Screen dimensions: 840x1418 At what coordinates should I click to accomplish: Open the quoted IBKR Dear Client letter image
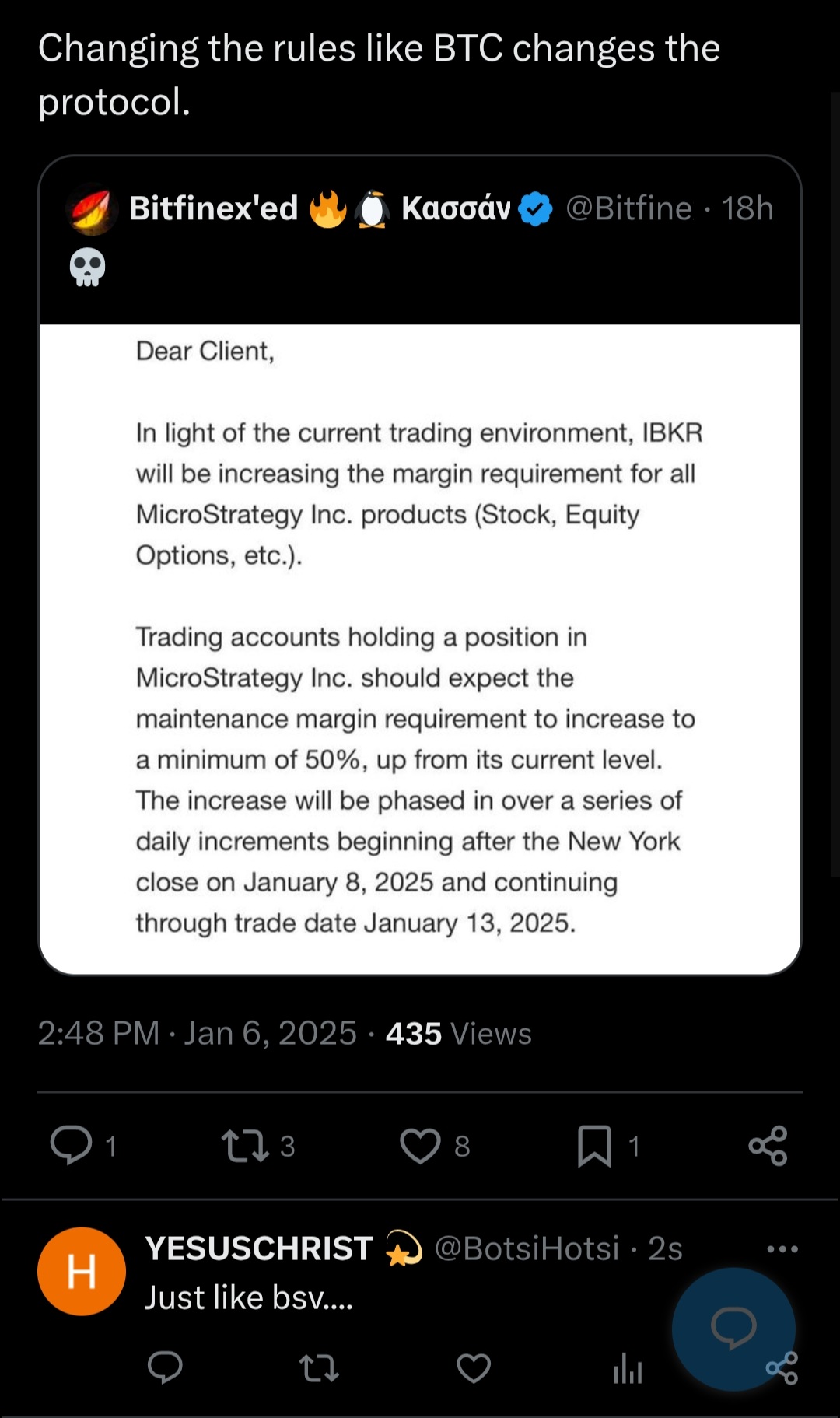point(420,649)
